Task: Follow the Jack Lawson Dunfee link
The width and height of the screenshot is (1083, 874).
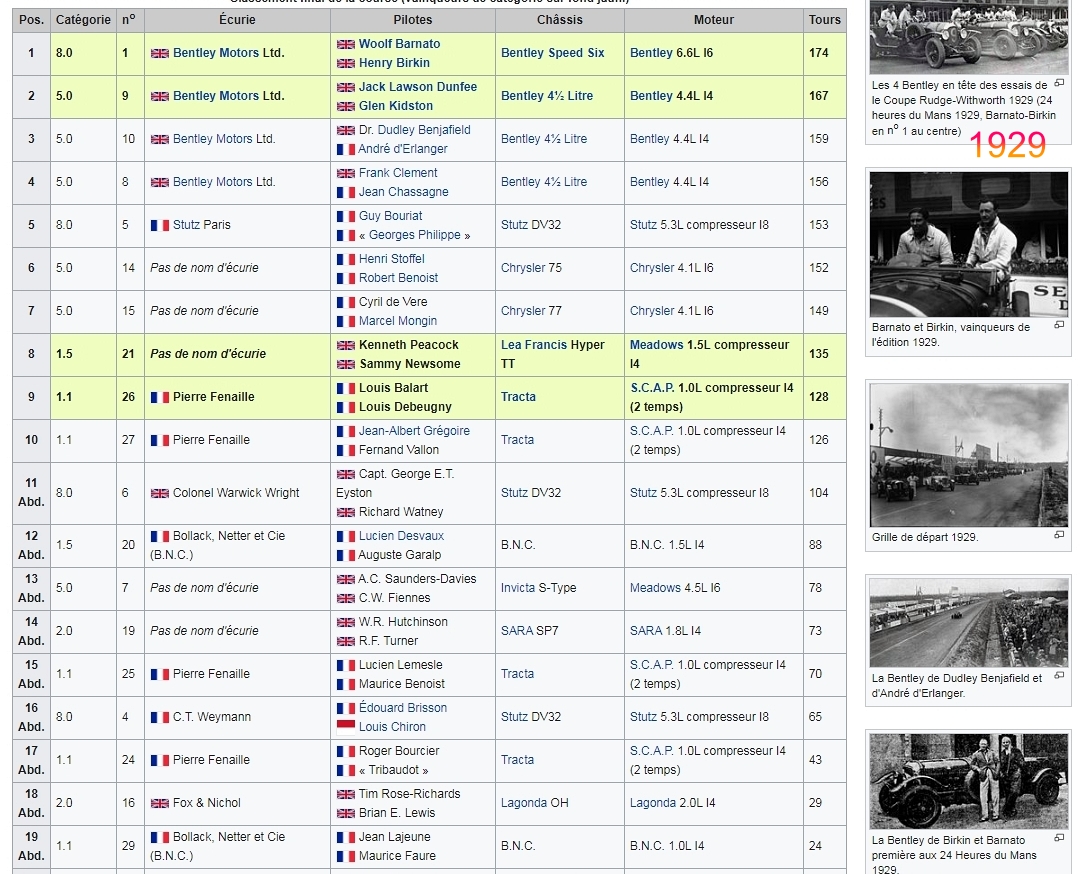Action: [418, 87]
